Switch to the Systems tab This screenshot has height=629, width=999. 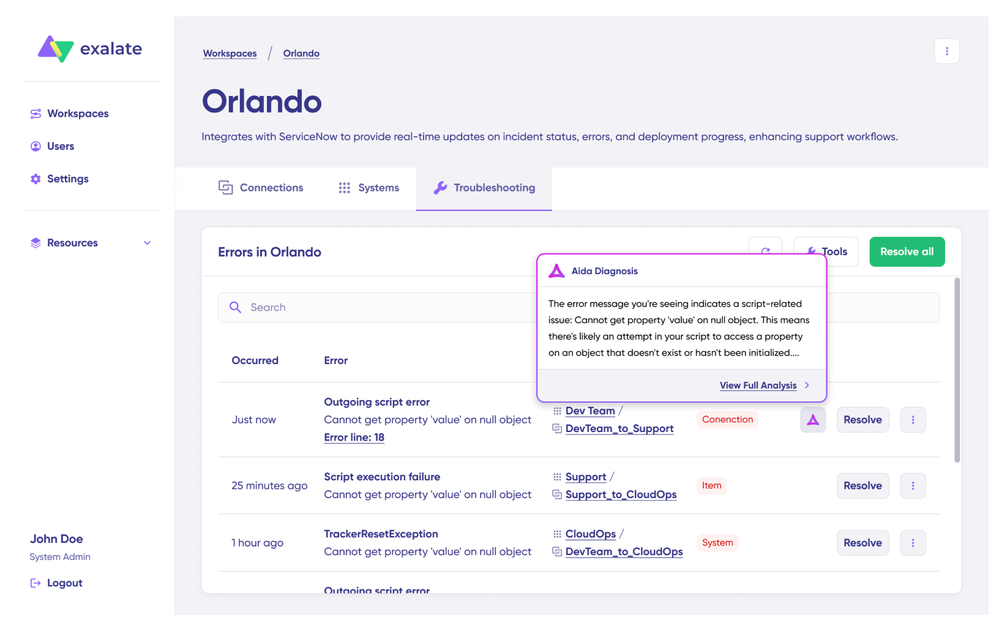tap(369, 187)
